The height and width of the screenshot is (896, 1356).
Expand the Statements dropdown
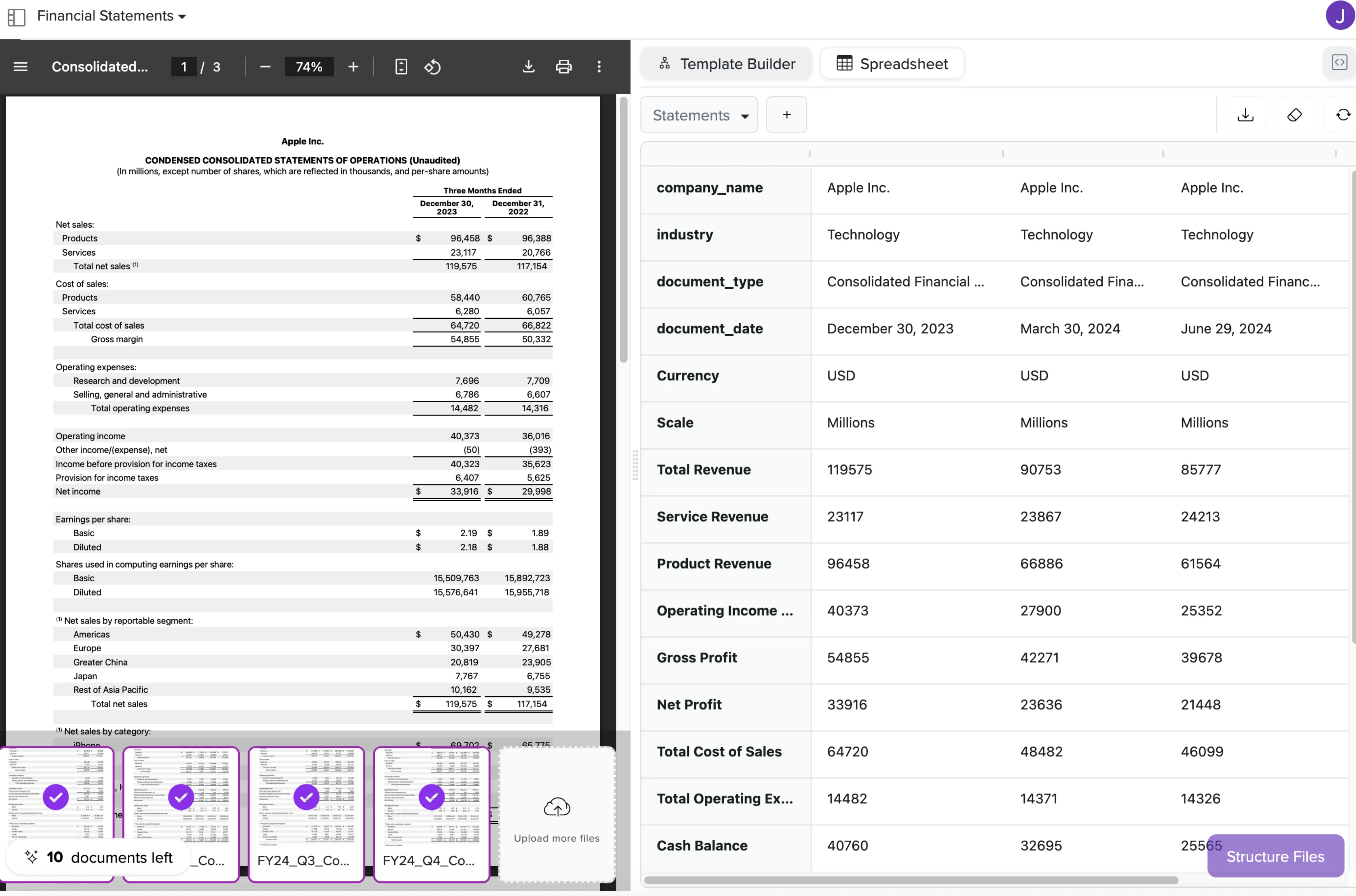point(699,115)
